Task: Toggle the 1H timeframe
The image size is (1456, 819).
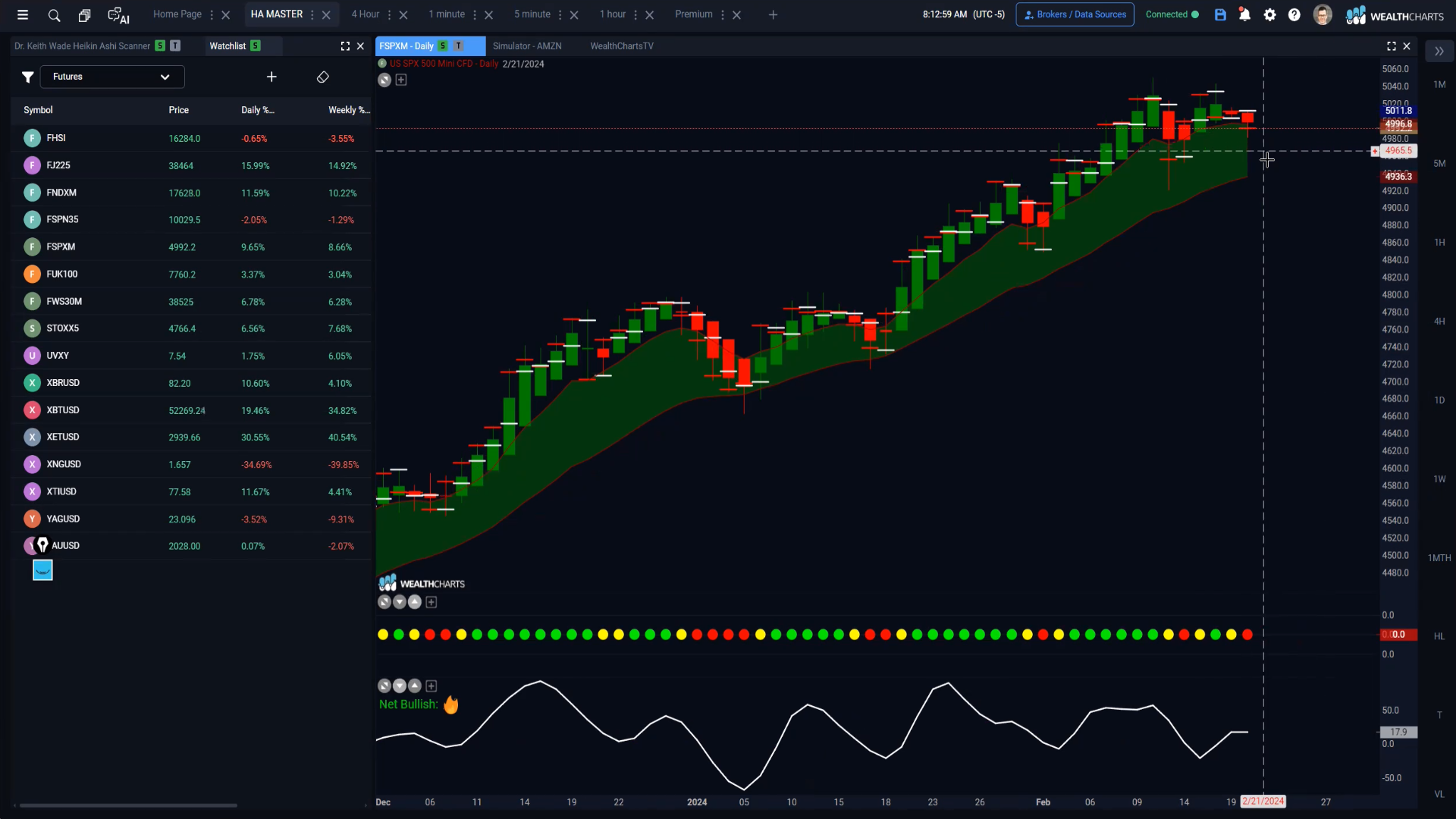Action: (1439, 243)
